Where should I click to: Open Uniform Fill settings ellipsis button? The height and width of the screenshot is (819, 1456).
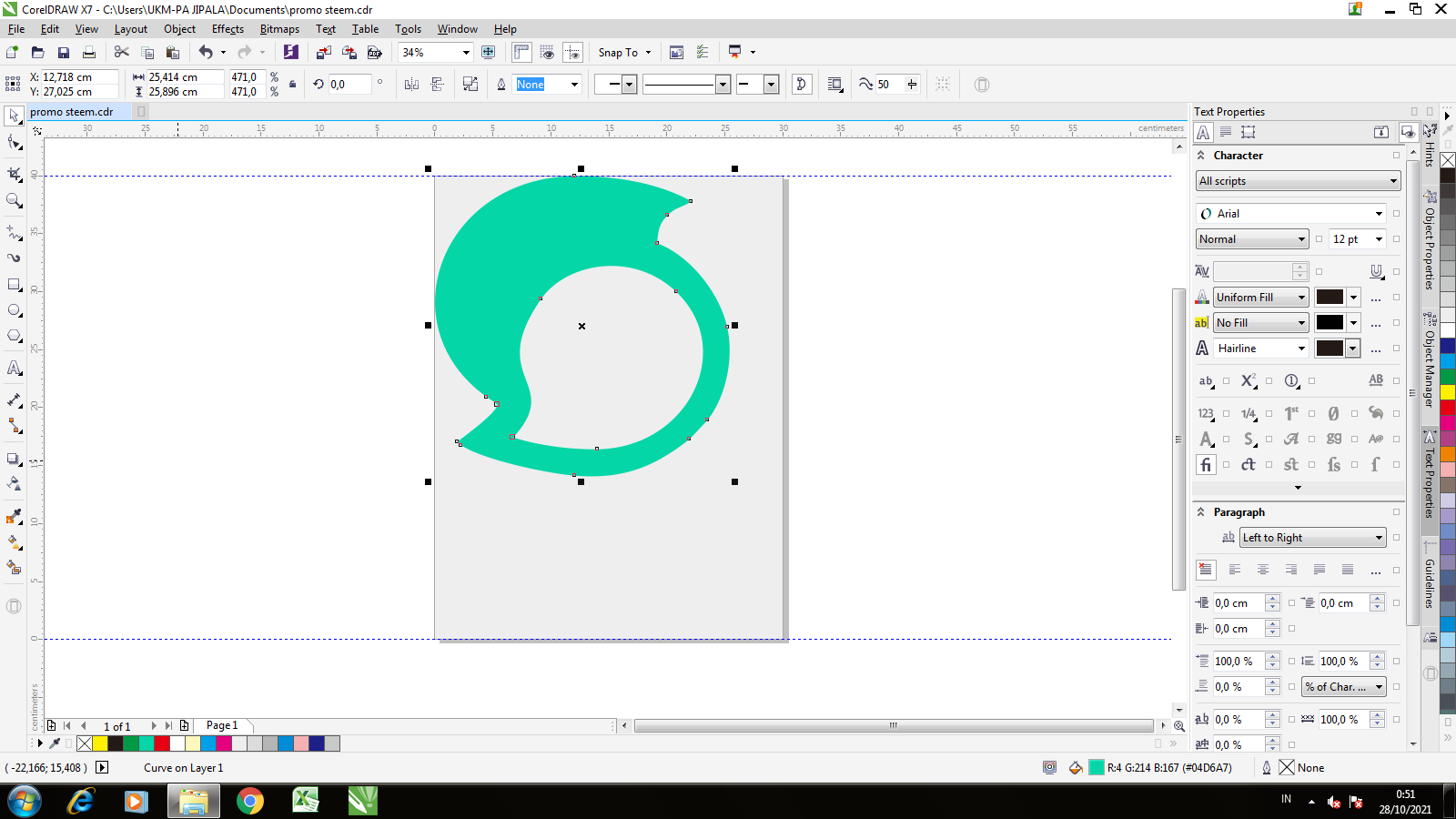coord(1376,298)
